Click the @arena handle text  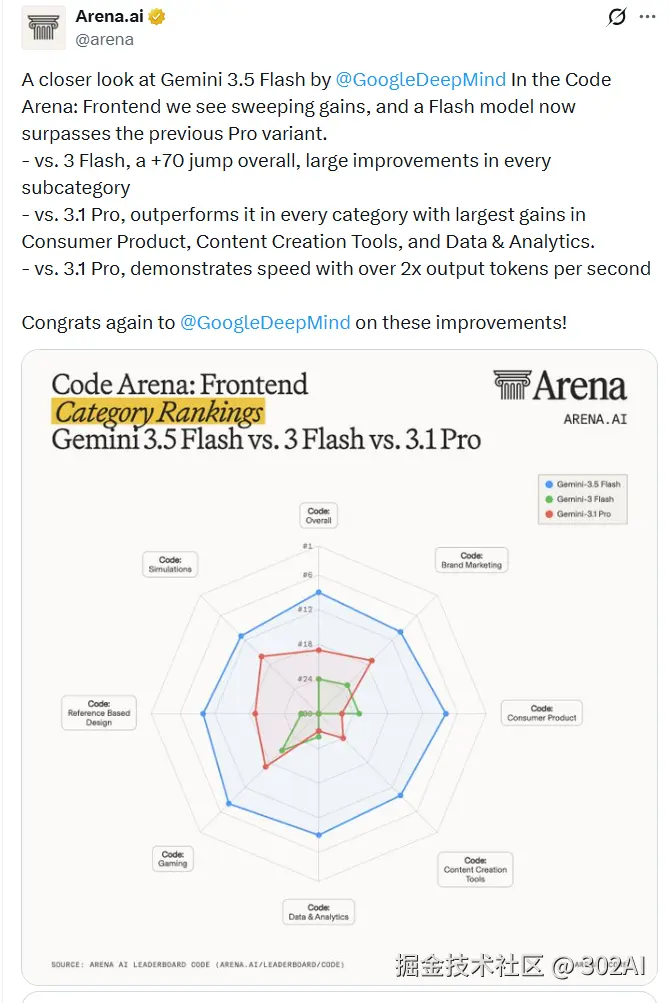coord(104,40)
